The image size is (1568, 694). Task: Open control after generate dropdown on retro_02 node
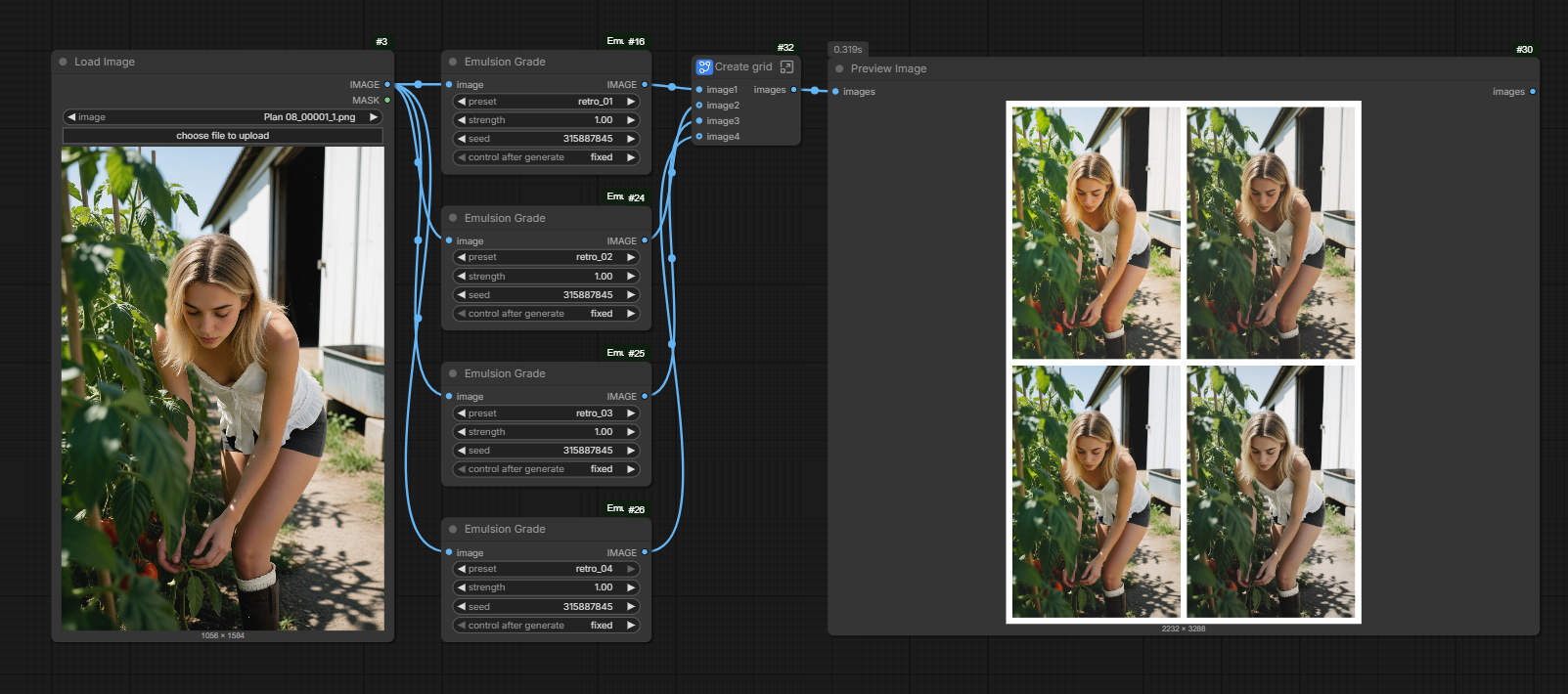(x=547, y=314)
